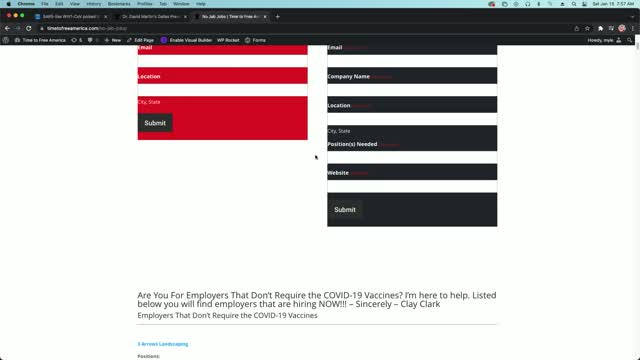Screen dimensions: 640x360
Task: Open the Apple menu
Action: pyautogui.click(x=9, y=4)
